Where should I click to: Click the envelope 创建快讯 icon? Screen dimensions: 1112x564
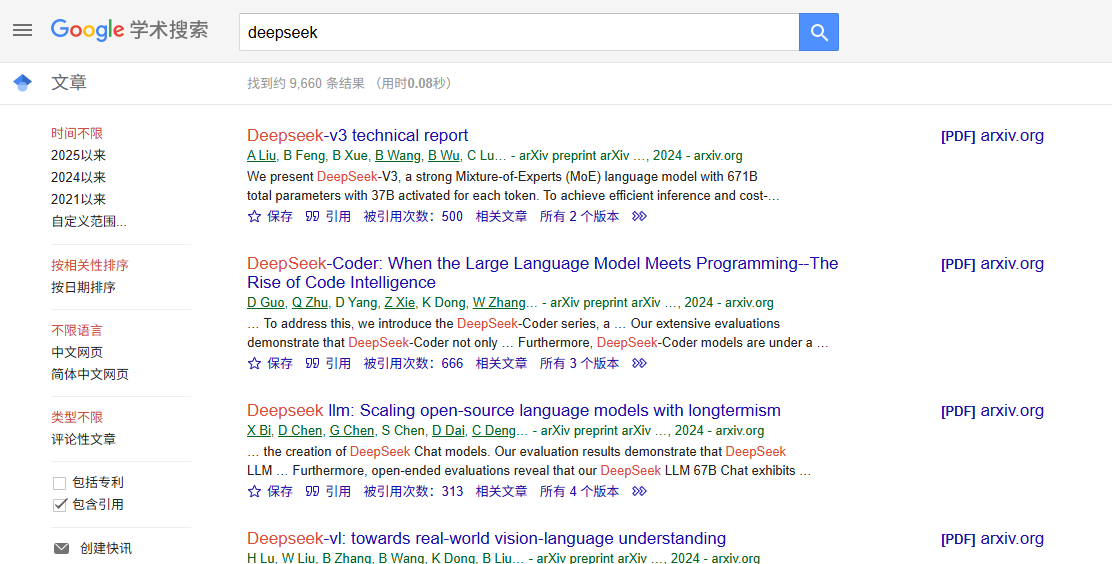pos(62,548)
